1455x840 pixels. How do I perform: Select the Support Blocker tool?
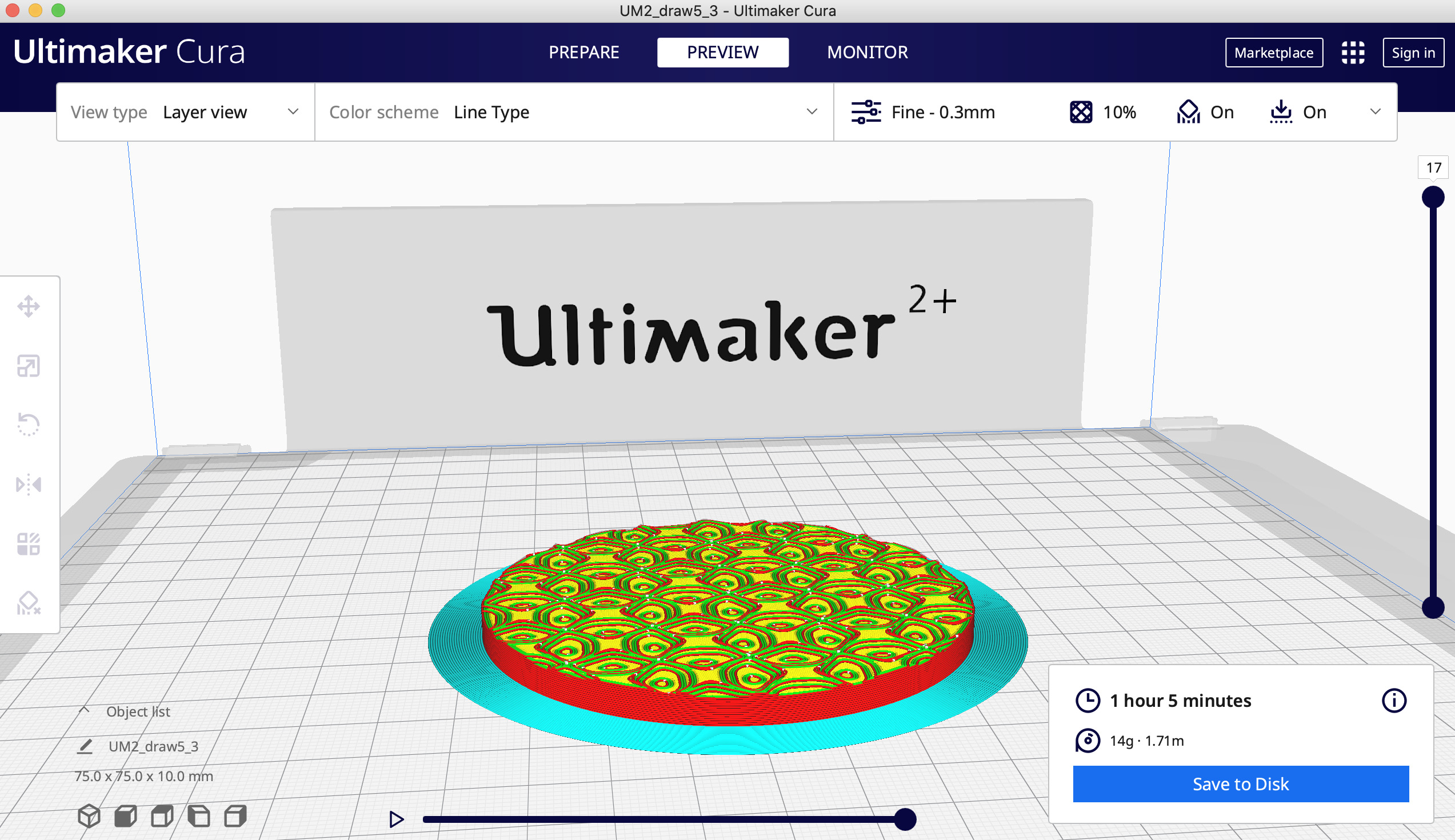pos(28,603)
